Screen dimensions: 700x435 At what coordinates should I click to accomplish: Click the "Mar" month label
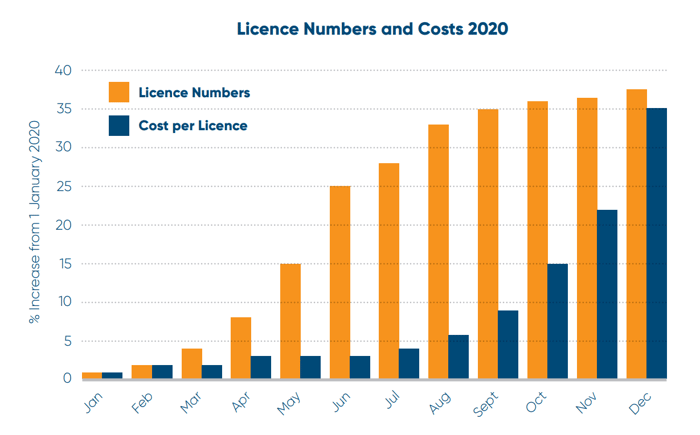coord(191,402)
